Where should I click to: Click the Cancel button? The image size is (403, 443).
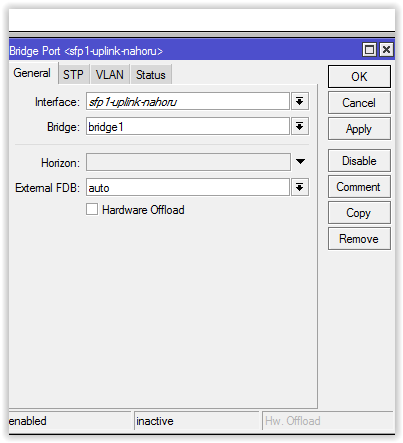(x=359, y=103)
